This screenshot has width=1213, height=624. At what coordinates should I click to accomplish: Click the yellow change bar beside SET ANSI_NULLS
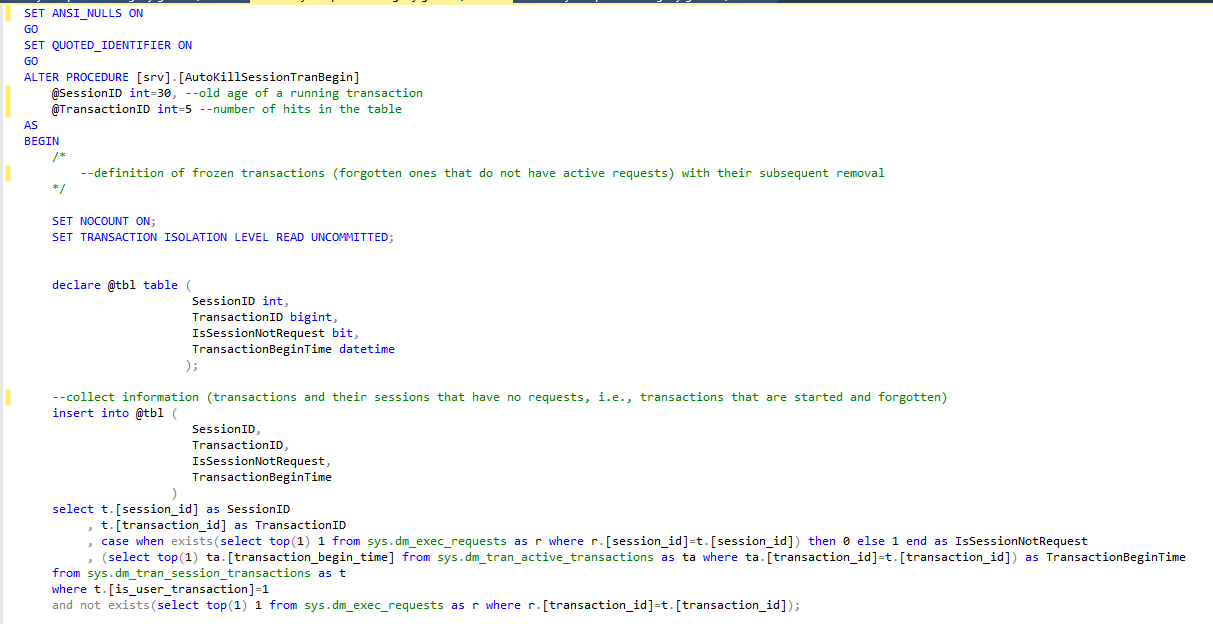point(10,13)
